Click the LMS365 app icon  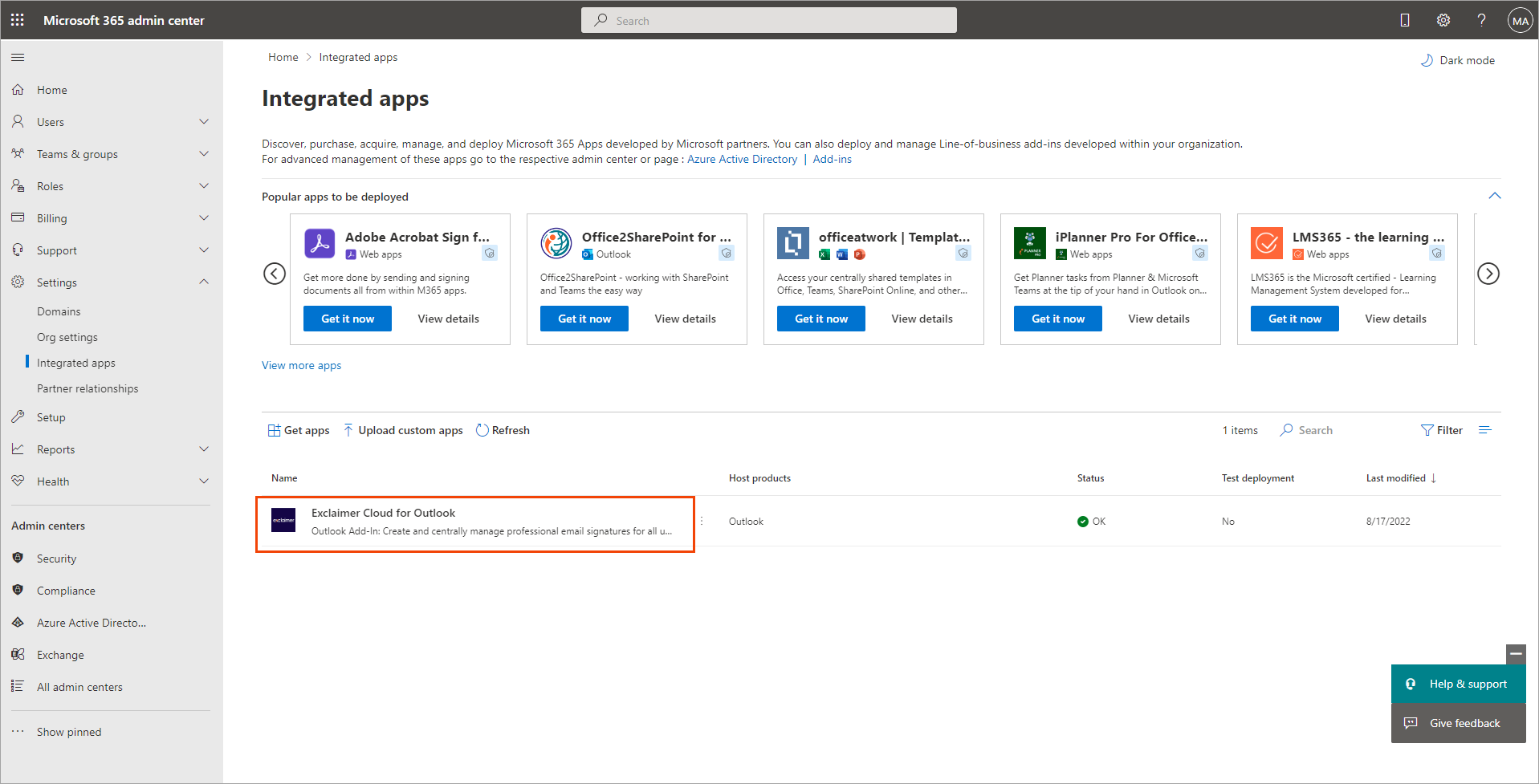pyautogui.click(x=1267, y=243)
